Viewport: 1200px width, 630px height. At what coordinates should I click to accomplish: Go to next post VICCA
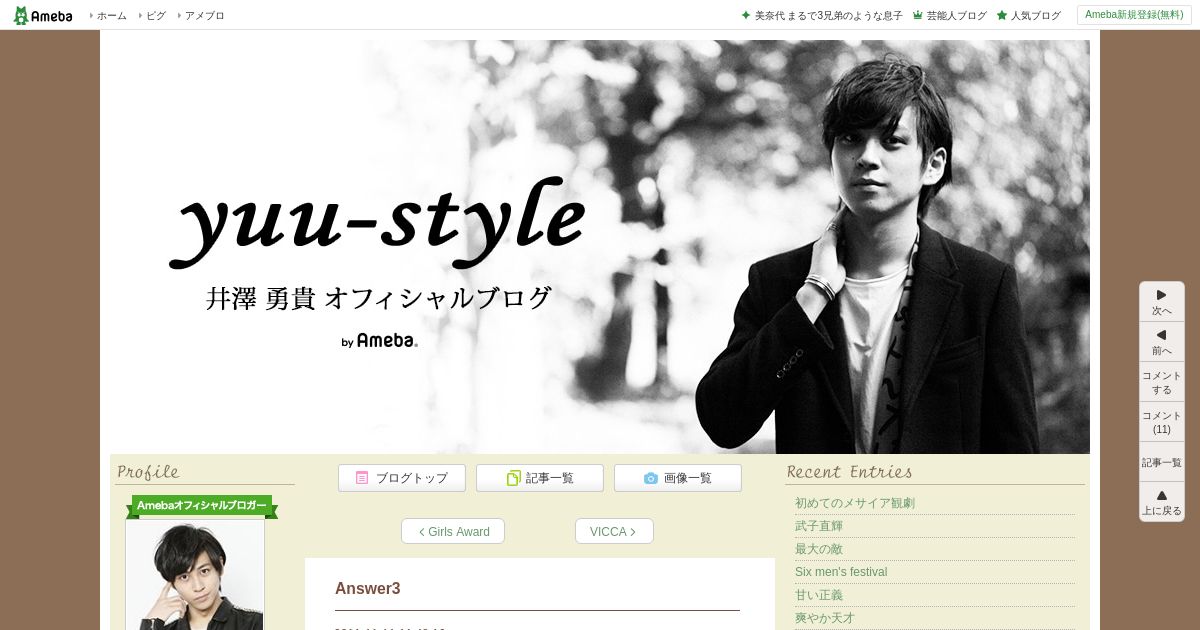pos(614,531)
